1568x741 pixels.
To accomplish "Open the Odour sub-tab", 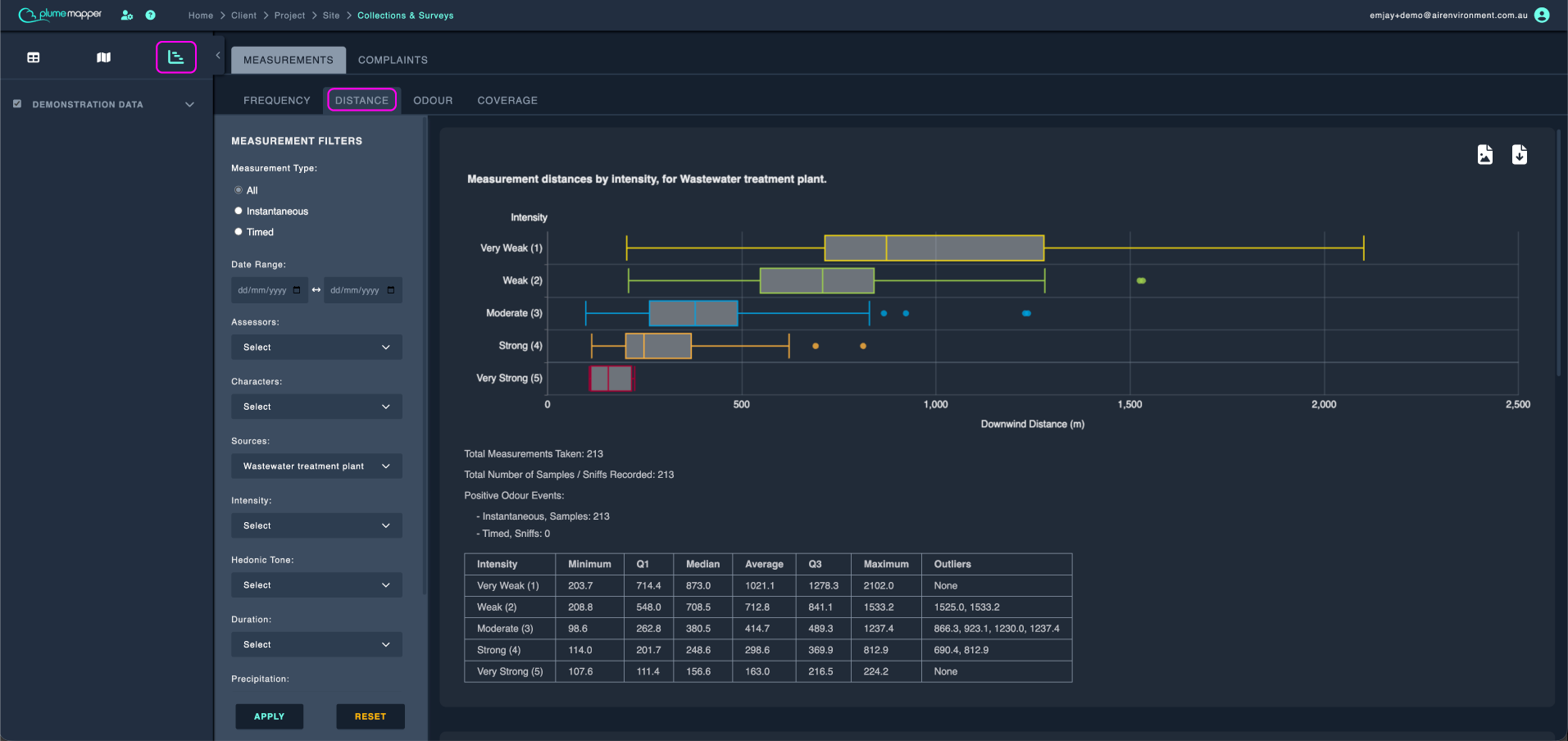I will coord(433,100).
